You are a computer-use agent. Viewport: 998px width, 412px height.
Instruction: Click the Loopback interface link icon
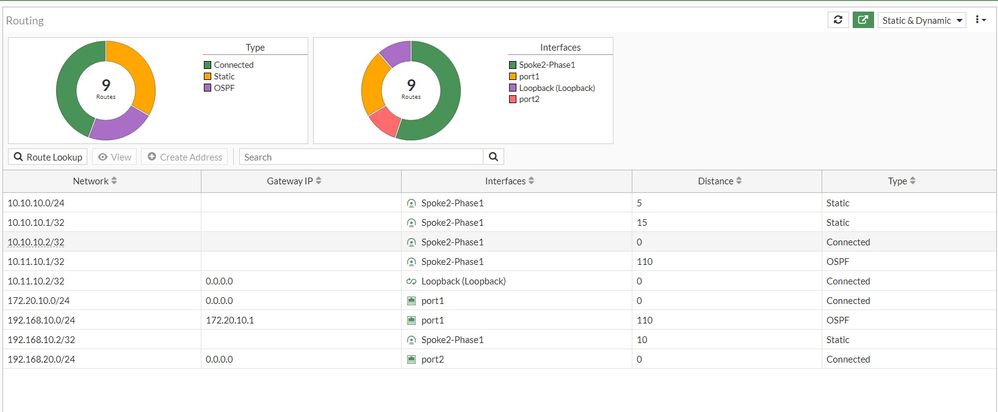[x=411, y=281]
